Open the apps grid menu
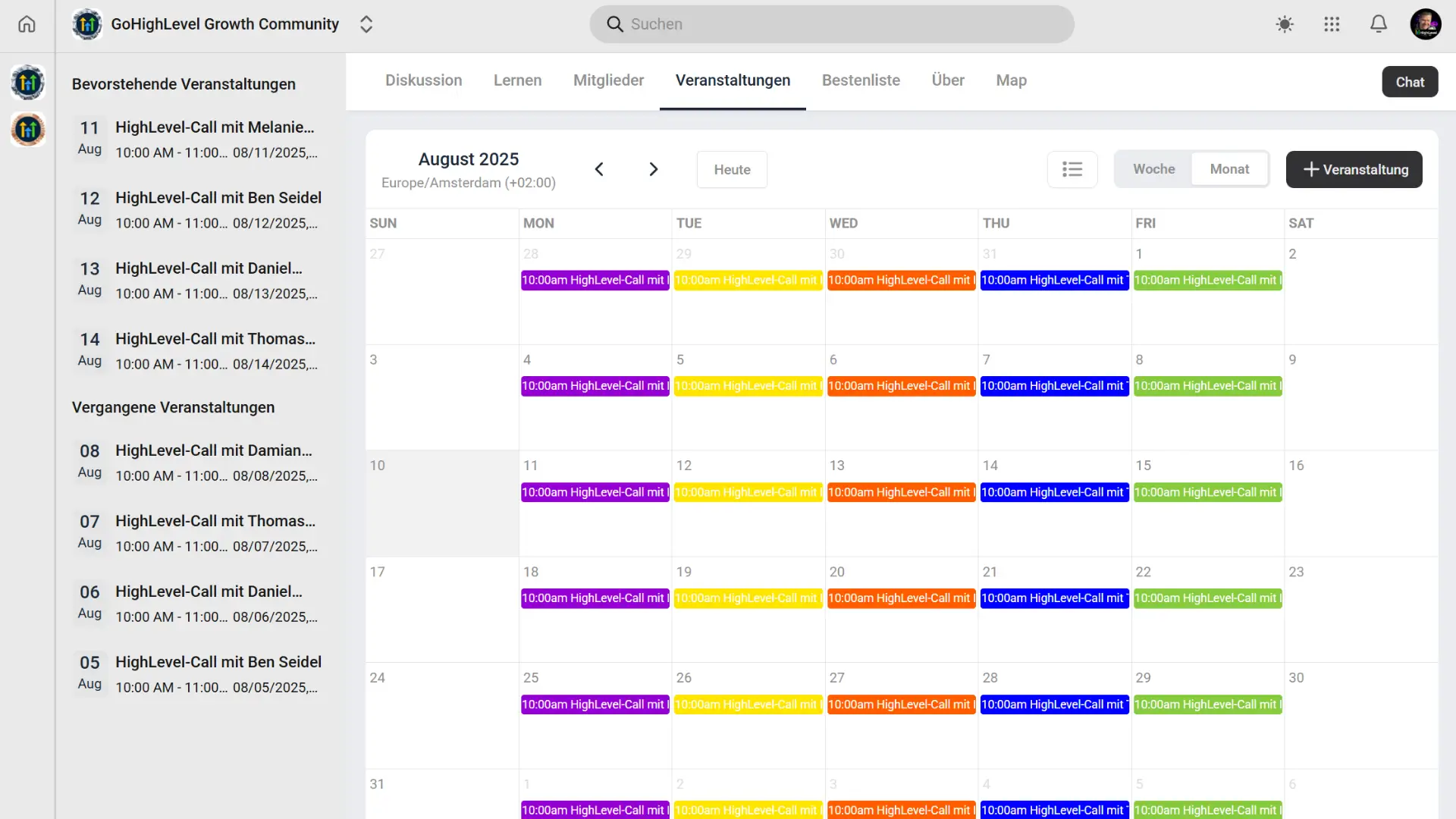The height and width of the screenshot is (819, 1456). [x=1332, y=24]
